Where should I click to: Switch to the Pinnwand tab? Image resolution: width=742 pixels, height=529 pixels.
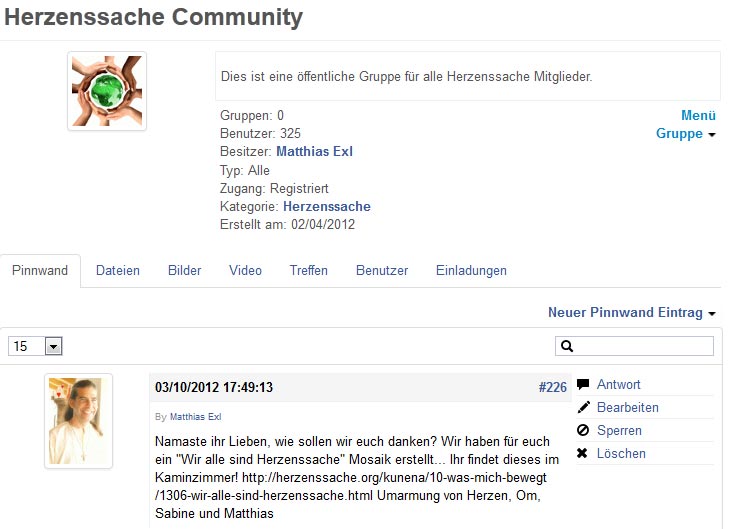40,271
